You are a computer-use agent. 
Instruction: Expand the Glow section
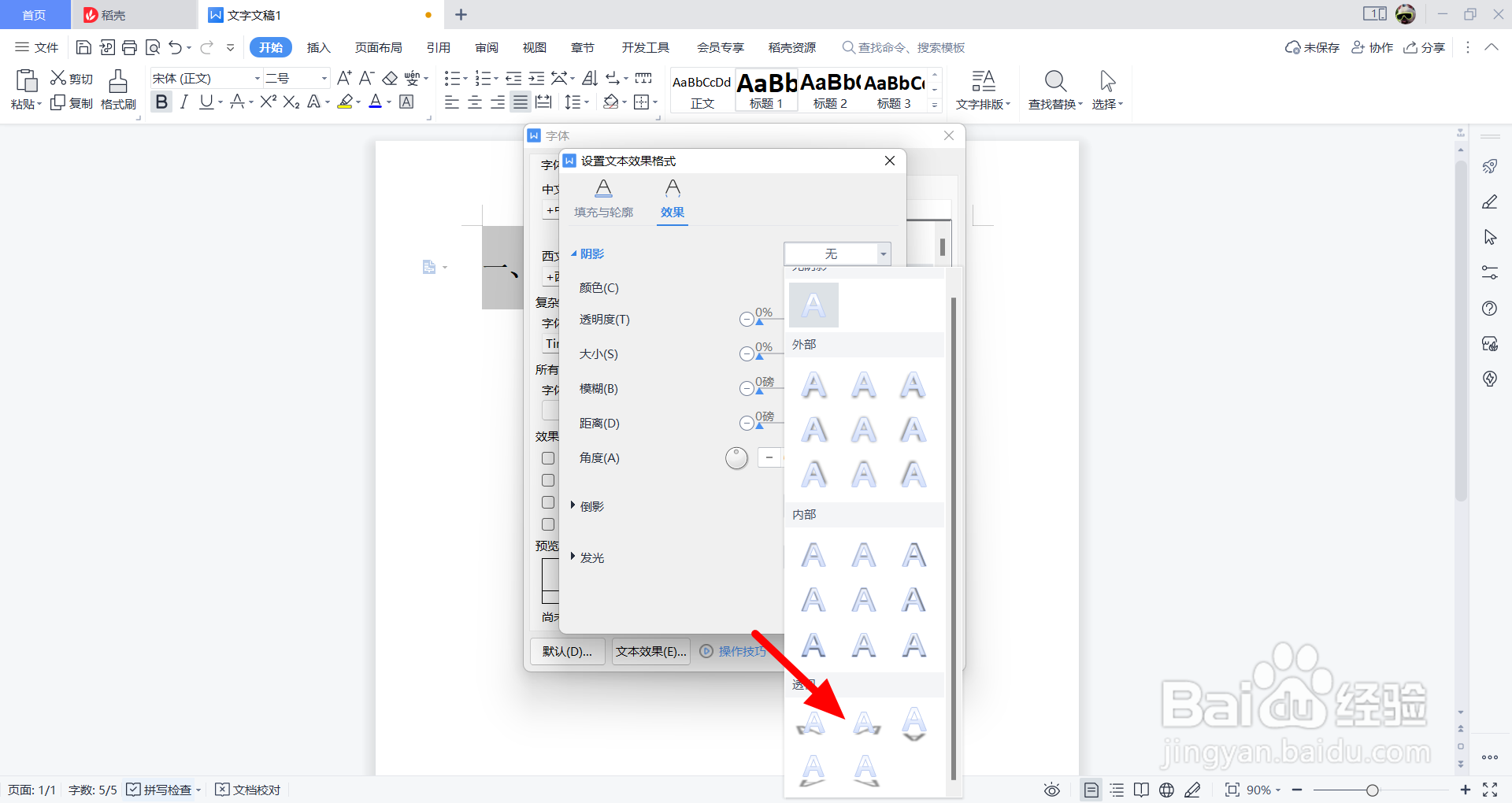coord(587,557)
